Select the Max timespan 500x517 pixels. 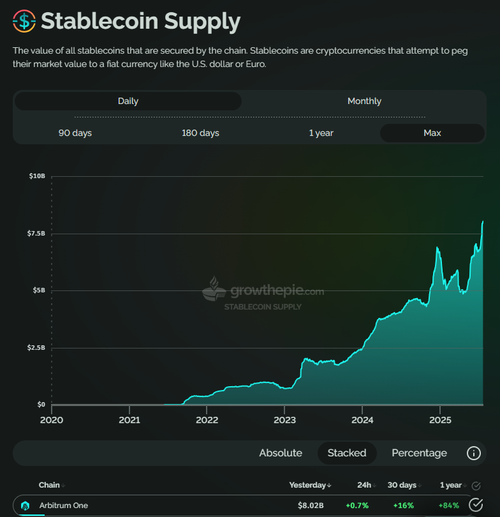pyautogui.click(x=432, y=133)
